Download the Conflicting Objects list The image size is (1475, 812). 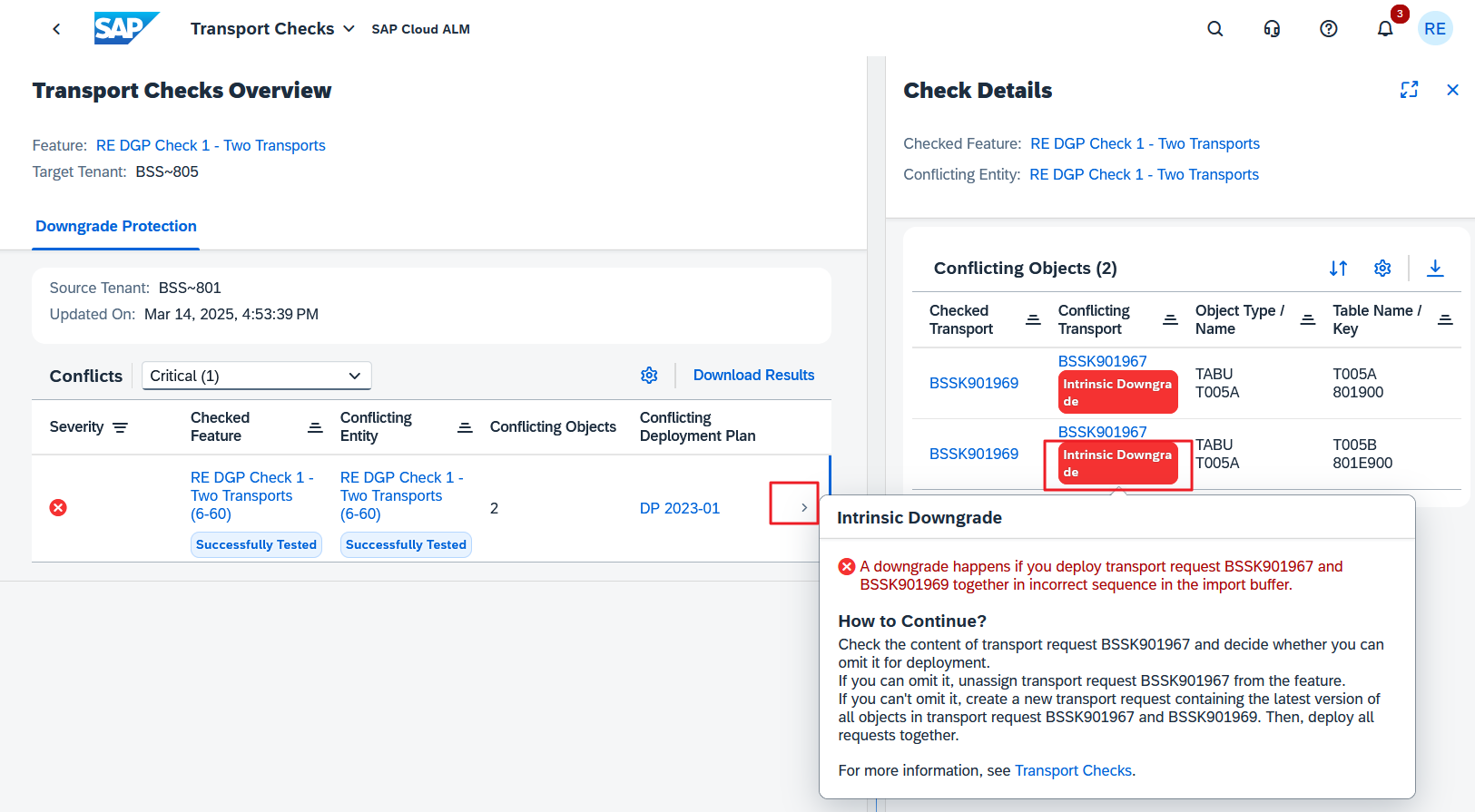click(1435, 269)
